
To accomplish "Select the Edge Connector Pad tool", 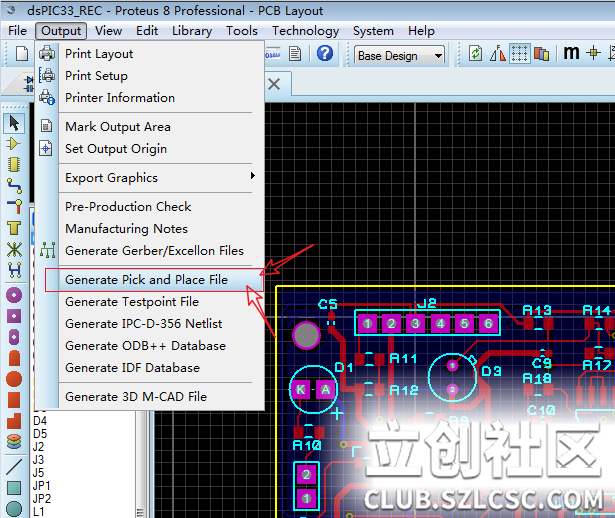I will click(x=14, y=358).
